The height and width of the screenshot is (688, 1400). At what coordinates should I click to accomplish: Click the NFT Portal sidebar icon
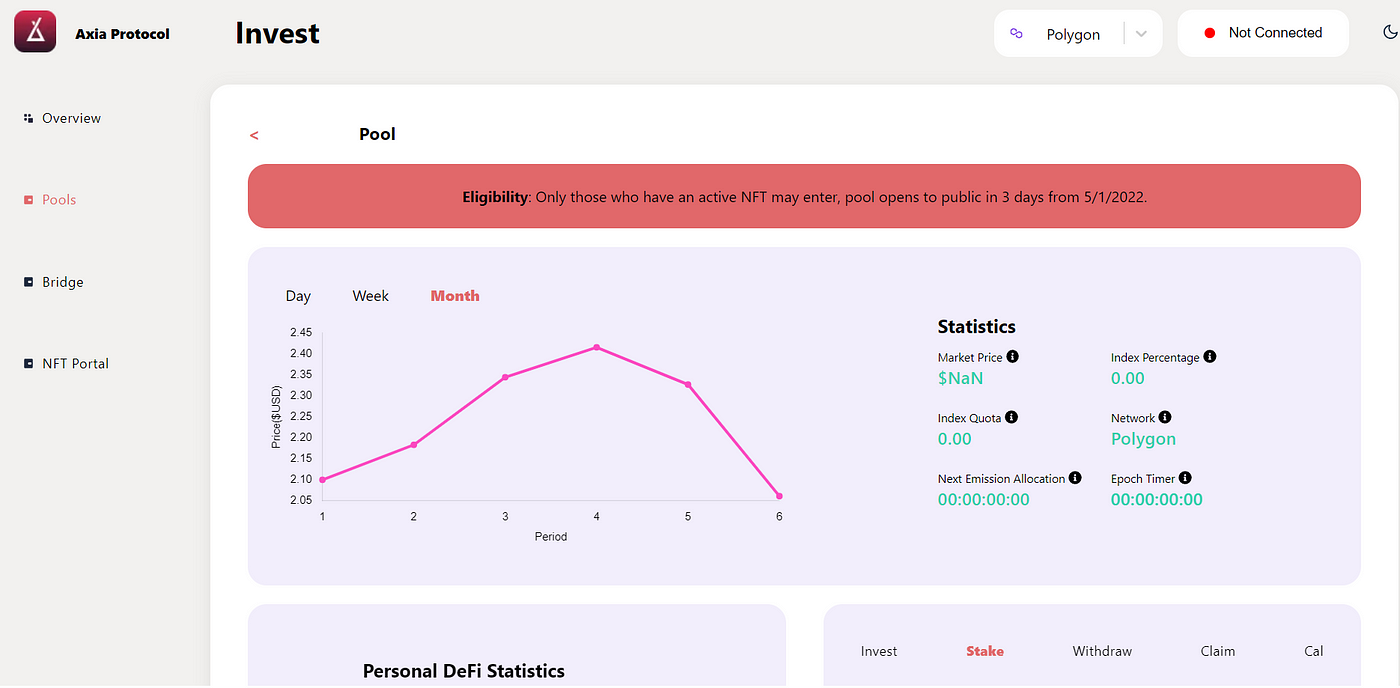coord(28,364)
